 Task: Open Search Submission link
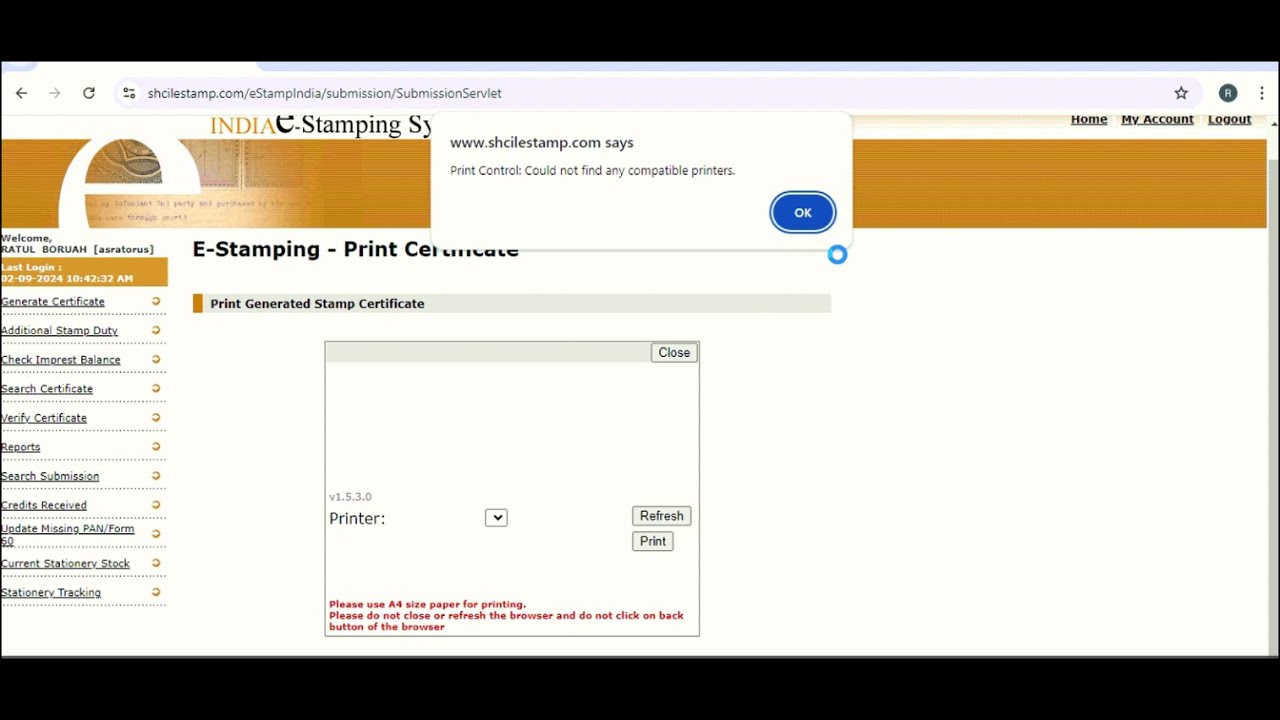tap(50, 475)
